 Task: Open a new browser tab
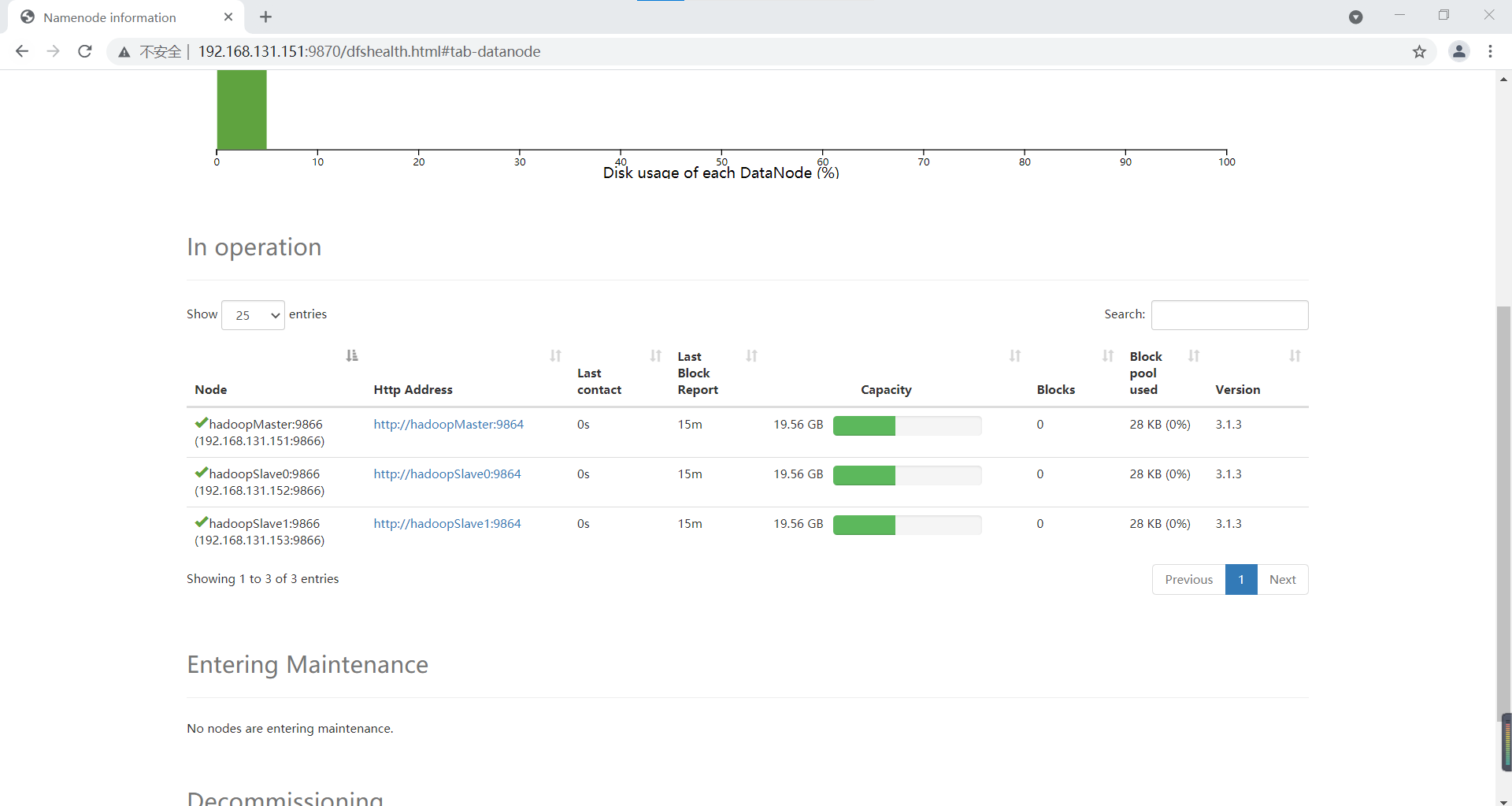[x=265, y=17]
